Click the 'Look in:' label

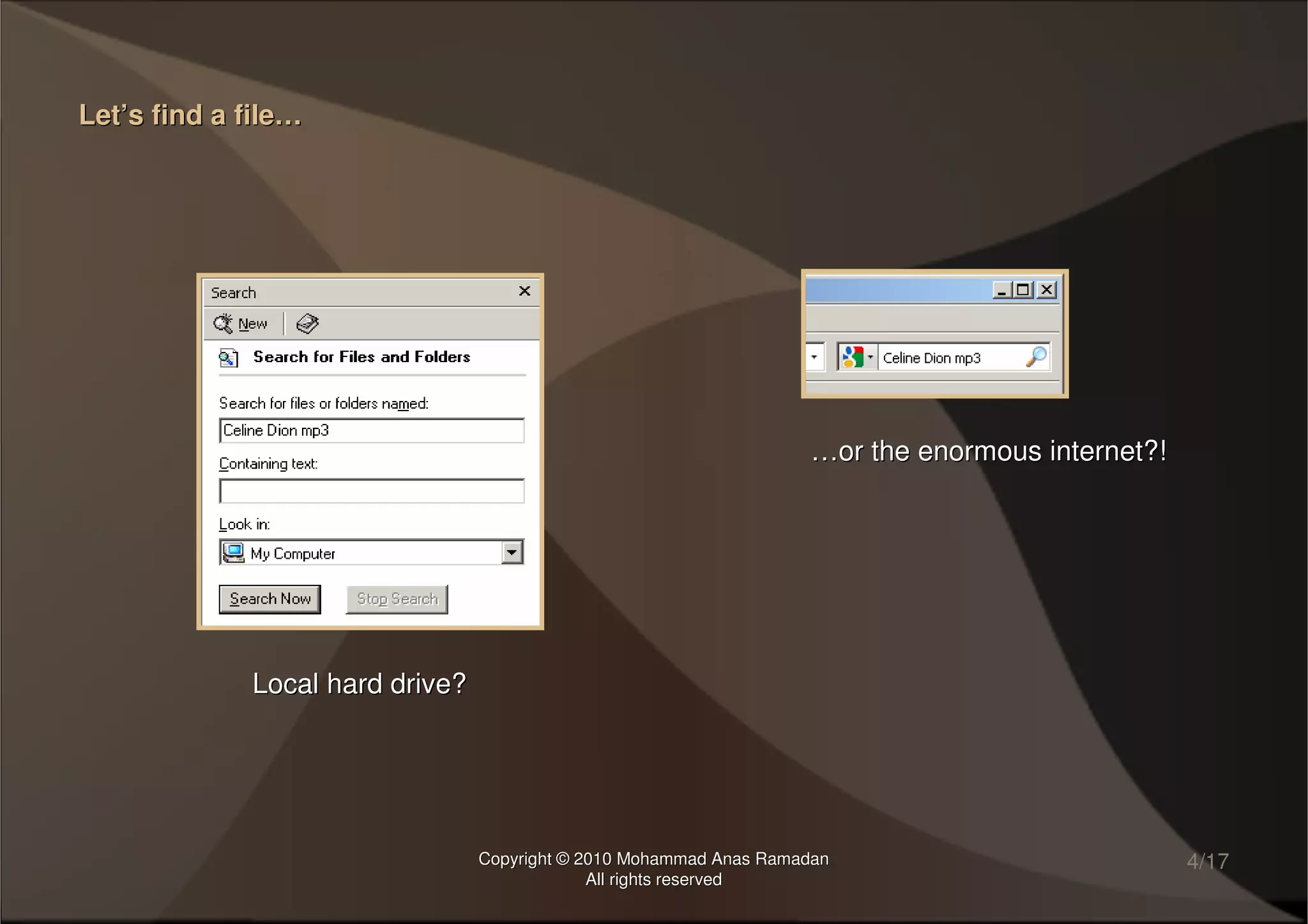[x=245, y=524]
